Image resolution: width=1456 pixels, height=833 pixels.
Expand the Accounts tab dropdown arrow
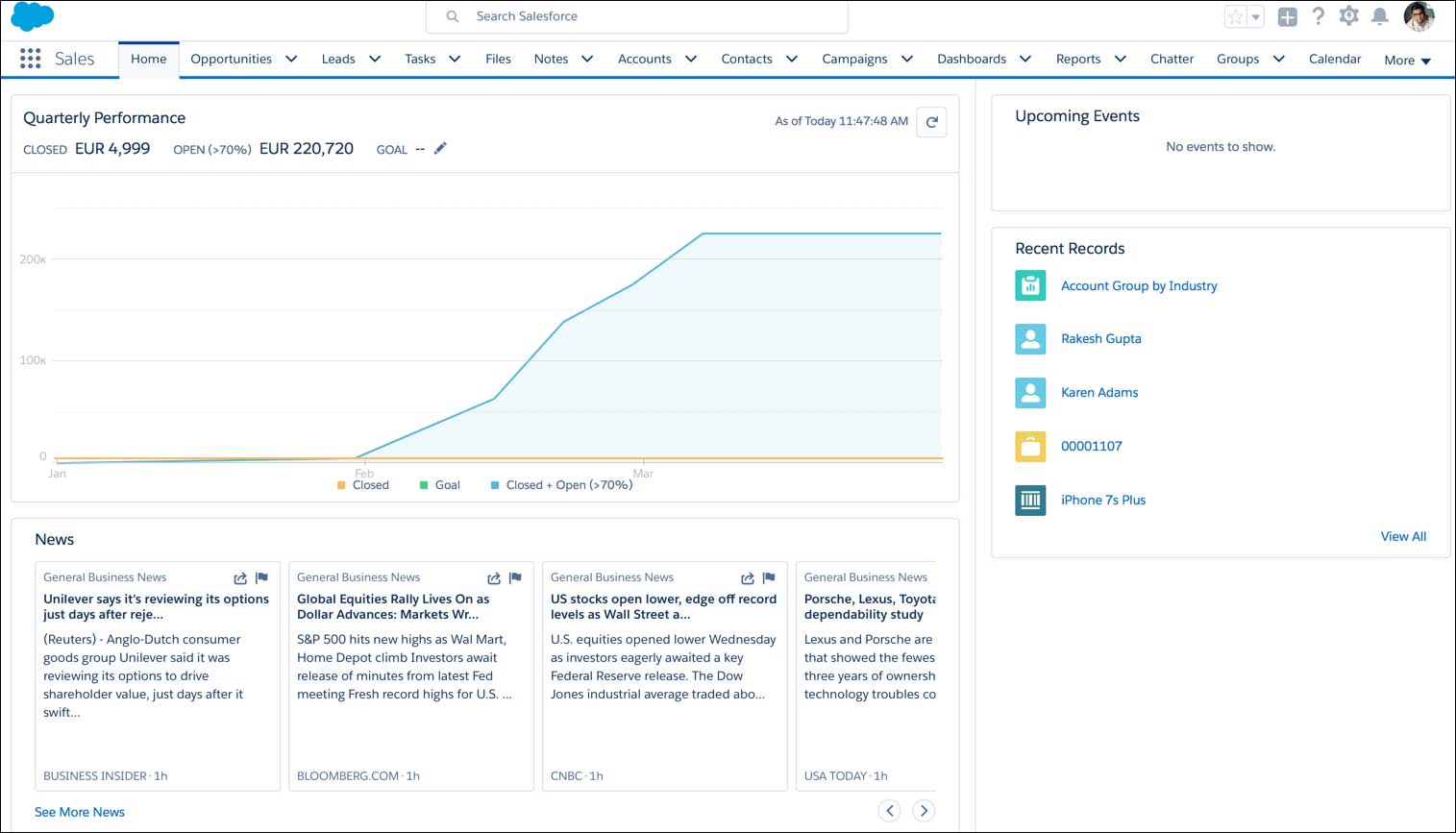click(x=690, y=59)
